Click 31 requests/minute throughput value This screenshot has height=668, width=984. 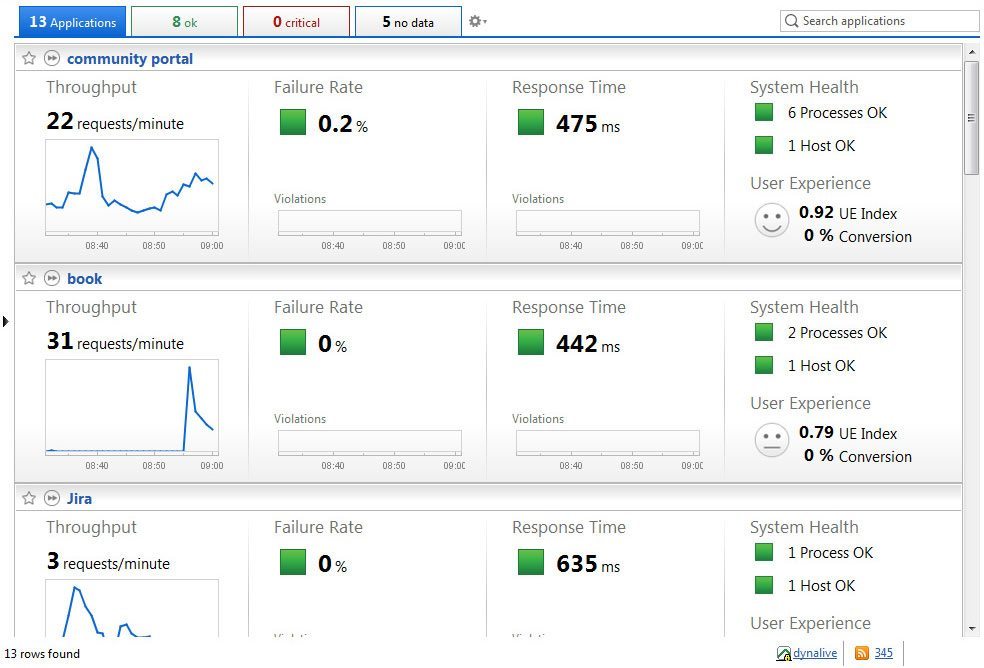click(115, 340)
